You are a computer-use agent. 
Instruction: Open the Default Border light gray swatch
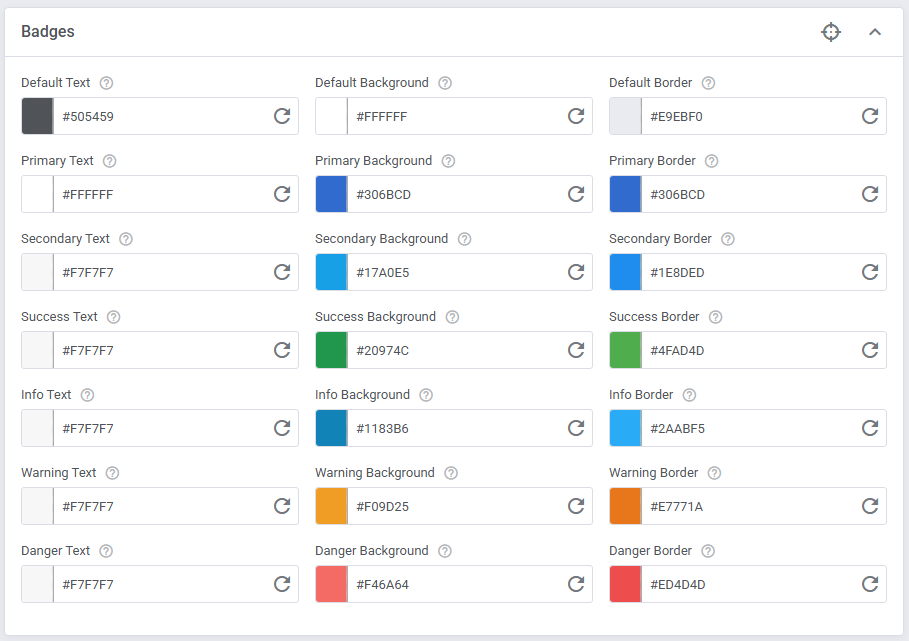click(625, 116)
